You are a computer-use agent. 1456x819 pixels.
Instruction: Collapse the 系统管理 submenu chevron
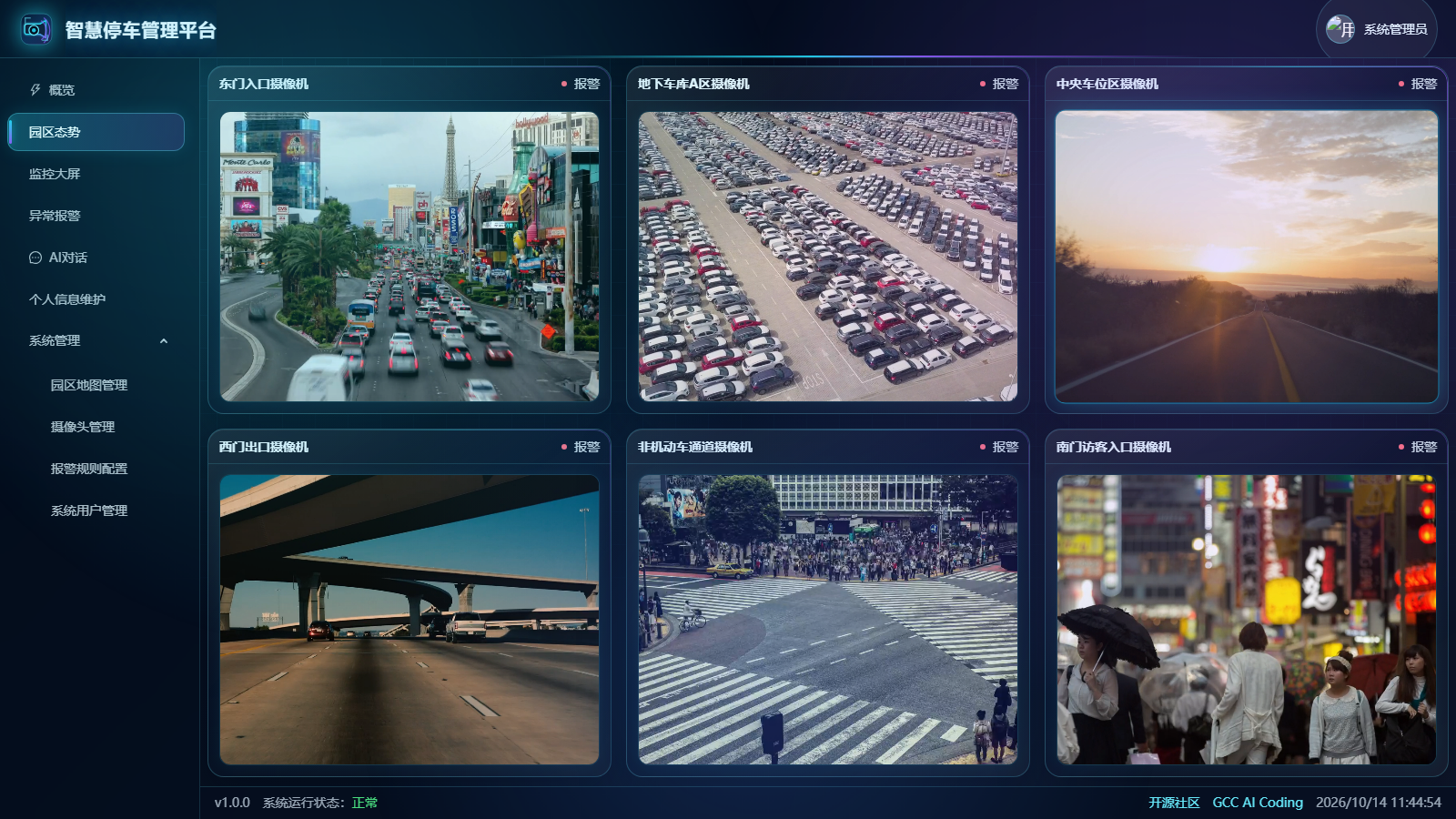coord(164,341)
